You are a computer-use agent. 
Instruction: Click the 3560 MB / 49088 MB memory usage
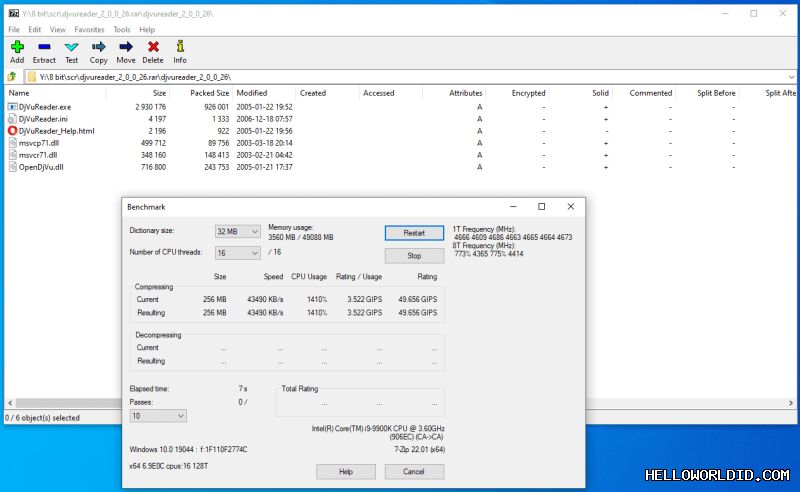(x=301, y=237)
